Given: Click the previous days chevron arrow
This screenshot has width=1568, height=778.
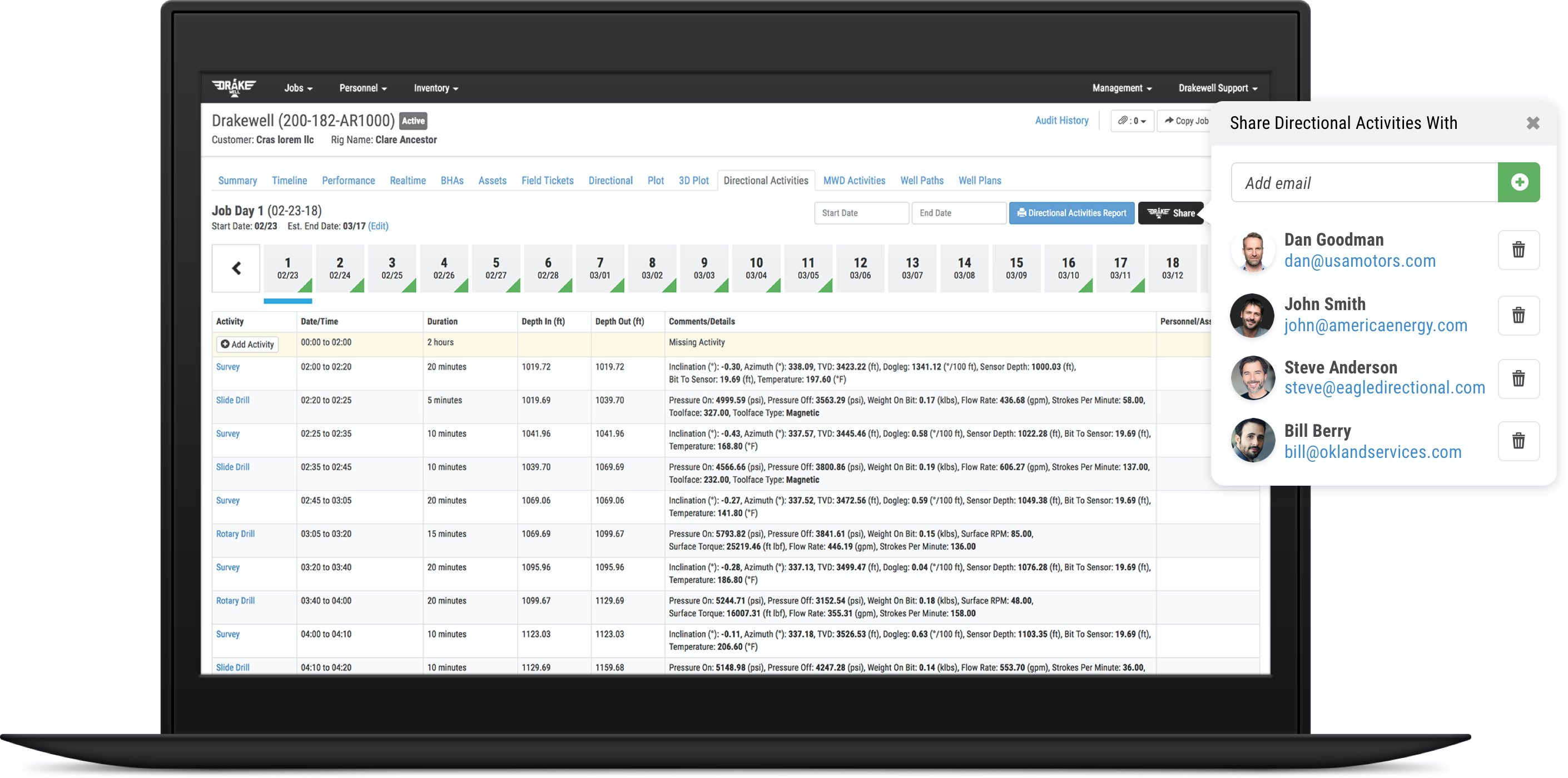Looking at the screenshot, I should [x=236, y=268].
